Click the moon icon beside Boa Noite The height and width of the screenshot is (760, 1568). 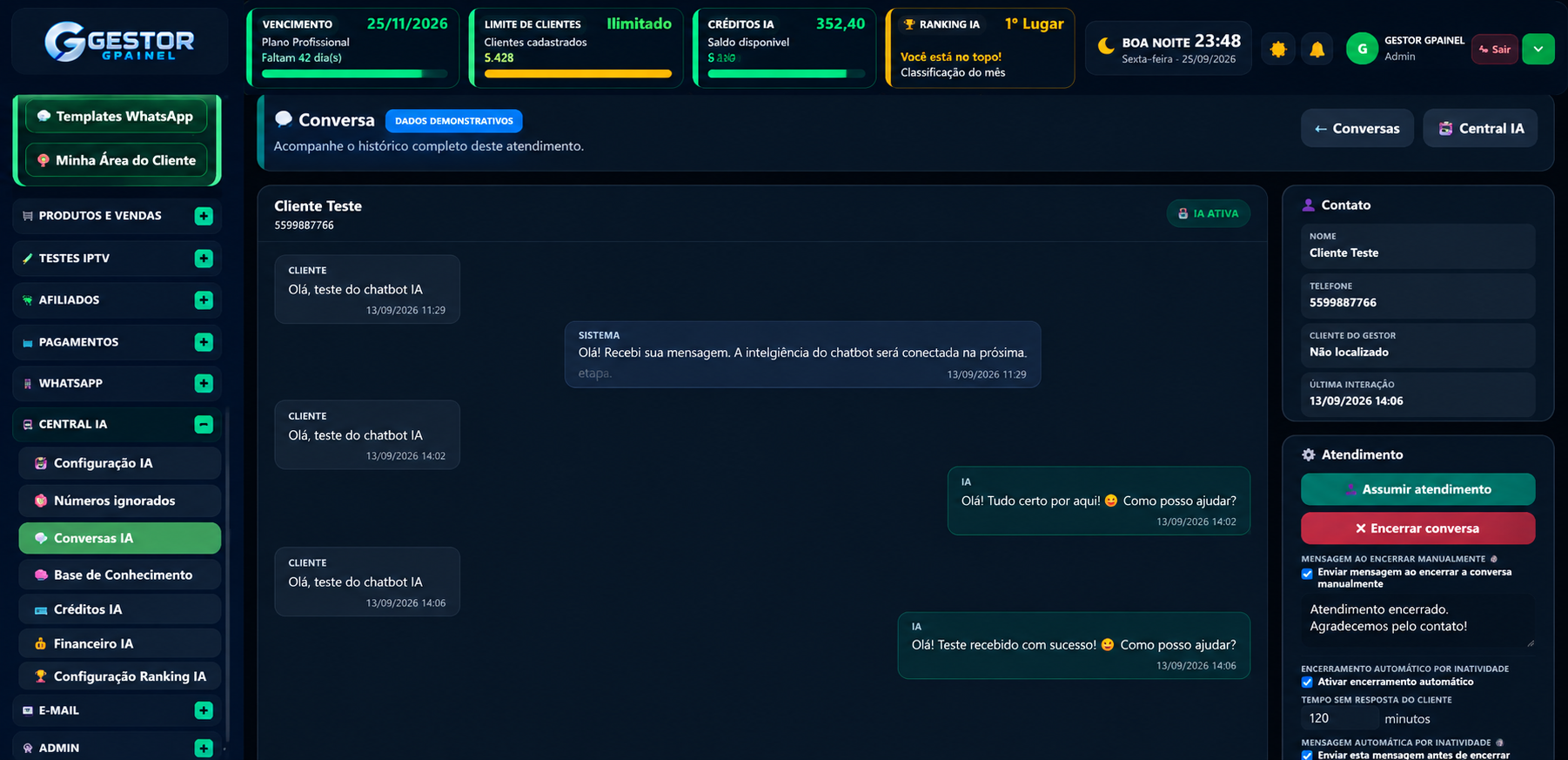tap(1106, 45)
